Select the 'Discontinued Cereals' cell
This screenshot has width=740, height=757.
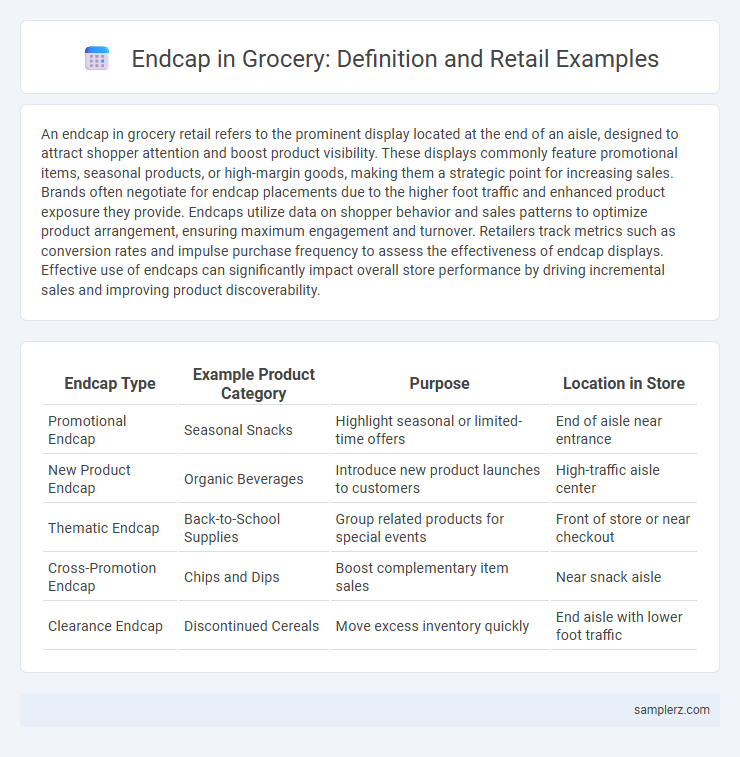click(x=253, y=626)
